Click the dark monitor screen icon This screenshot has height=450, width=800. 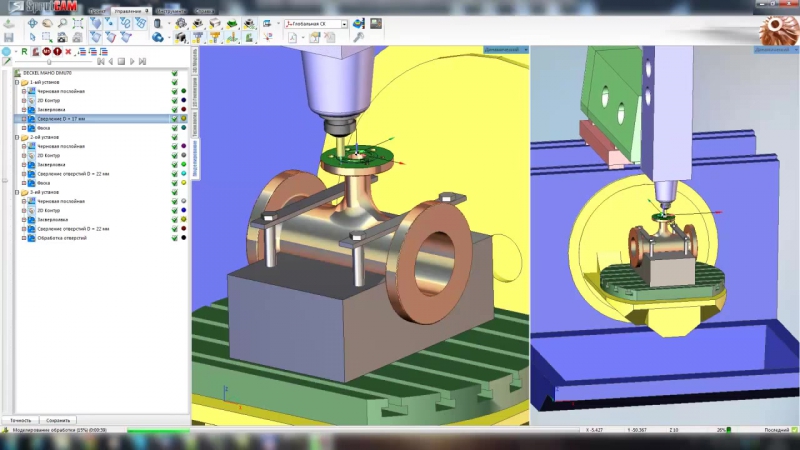click(376, 23)
